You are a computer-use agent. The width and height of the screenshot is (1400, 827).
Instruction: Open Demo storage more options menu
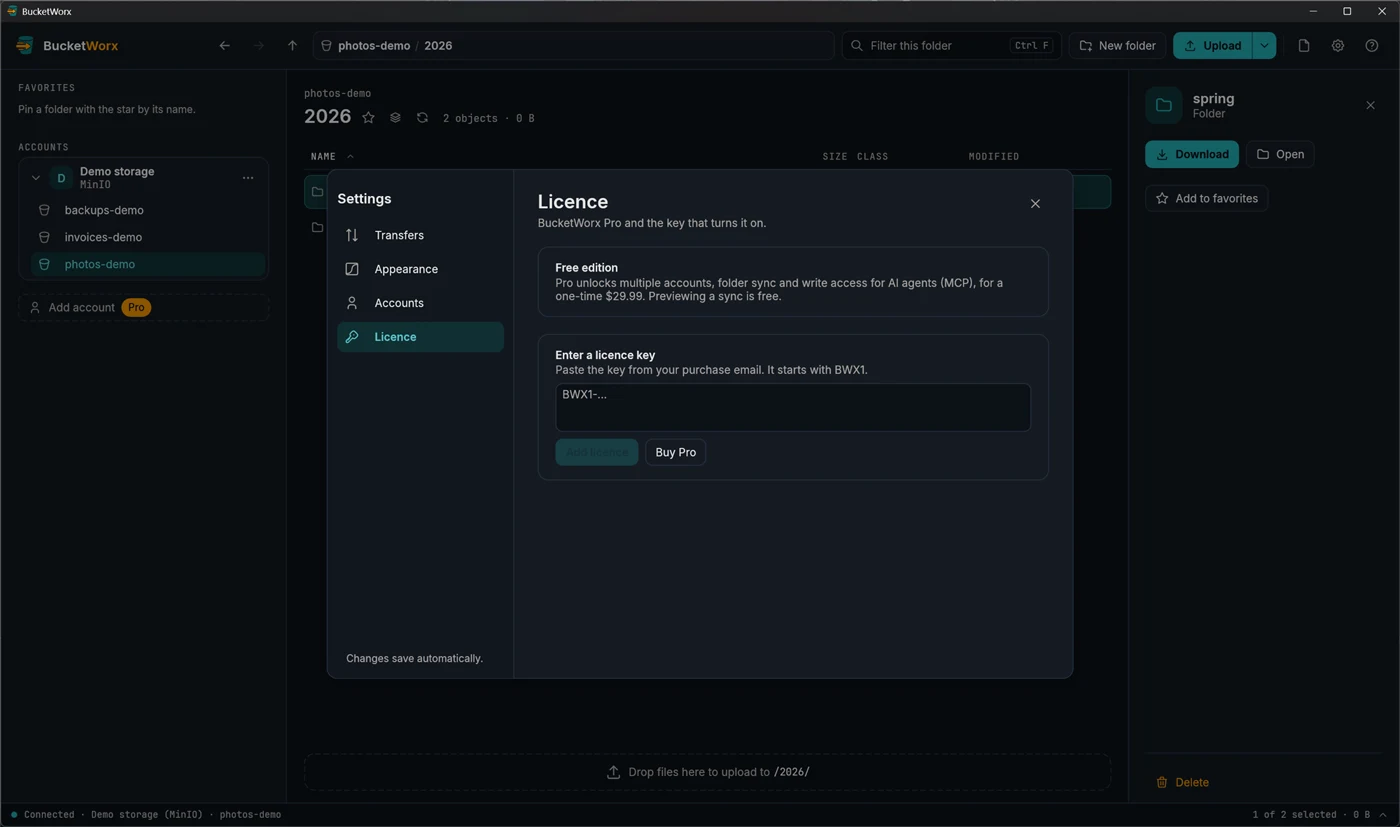click(x=248, y=178)
